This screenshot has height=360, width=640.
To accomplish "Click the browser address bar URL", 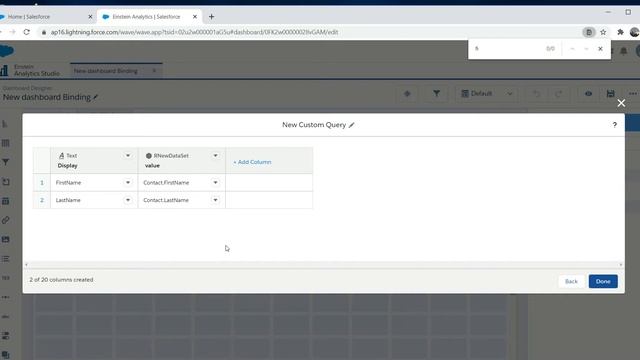I will pyautogui.click(x=194, y=32).
